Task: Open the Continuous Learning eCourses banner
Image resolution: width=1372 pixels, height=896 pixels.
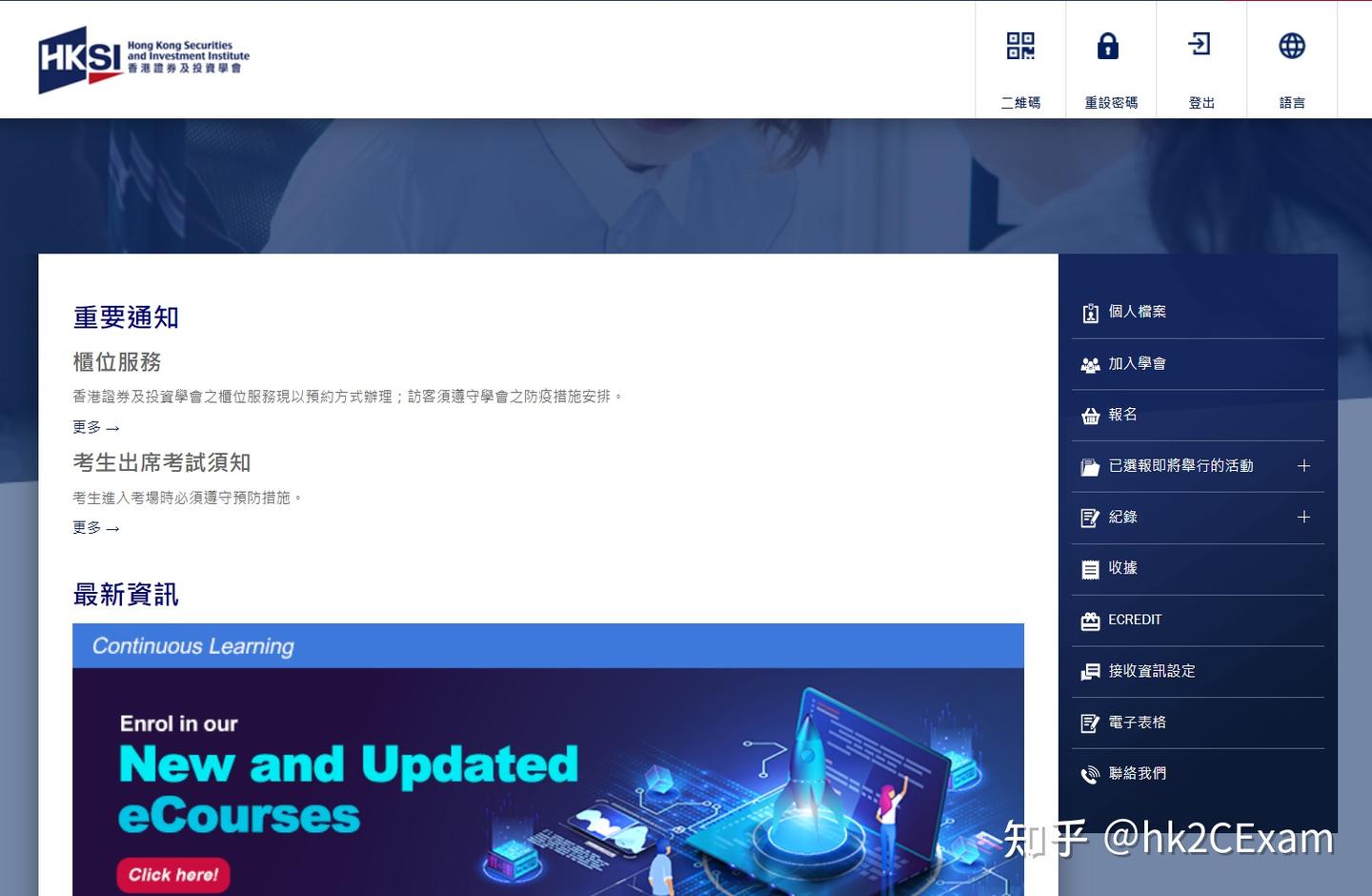Action: [x=549, y=763]
